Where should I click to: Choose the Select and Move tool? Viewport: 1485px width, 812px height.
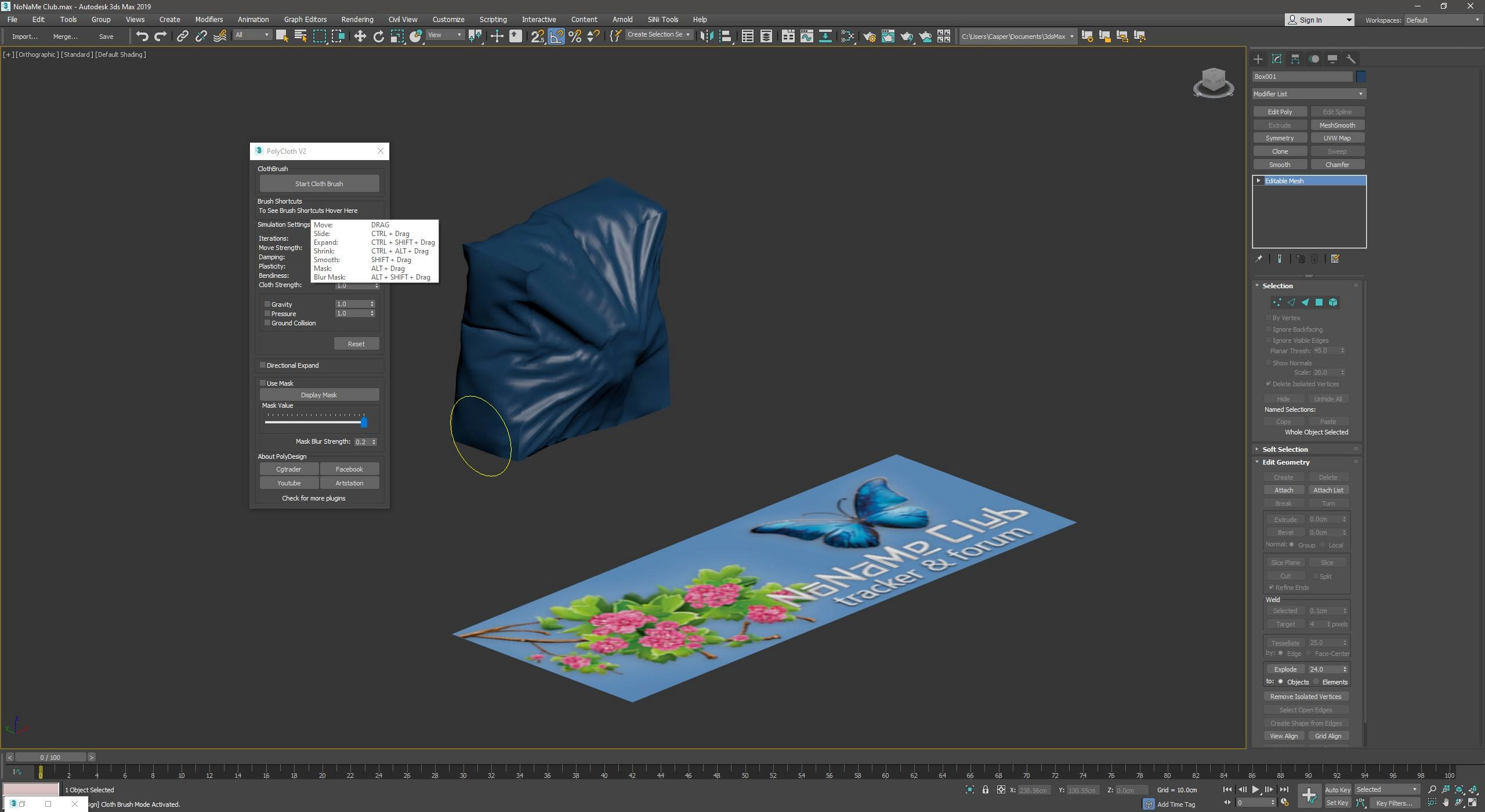(x=360, y=36)
